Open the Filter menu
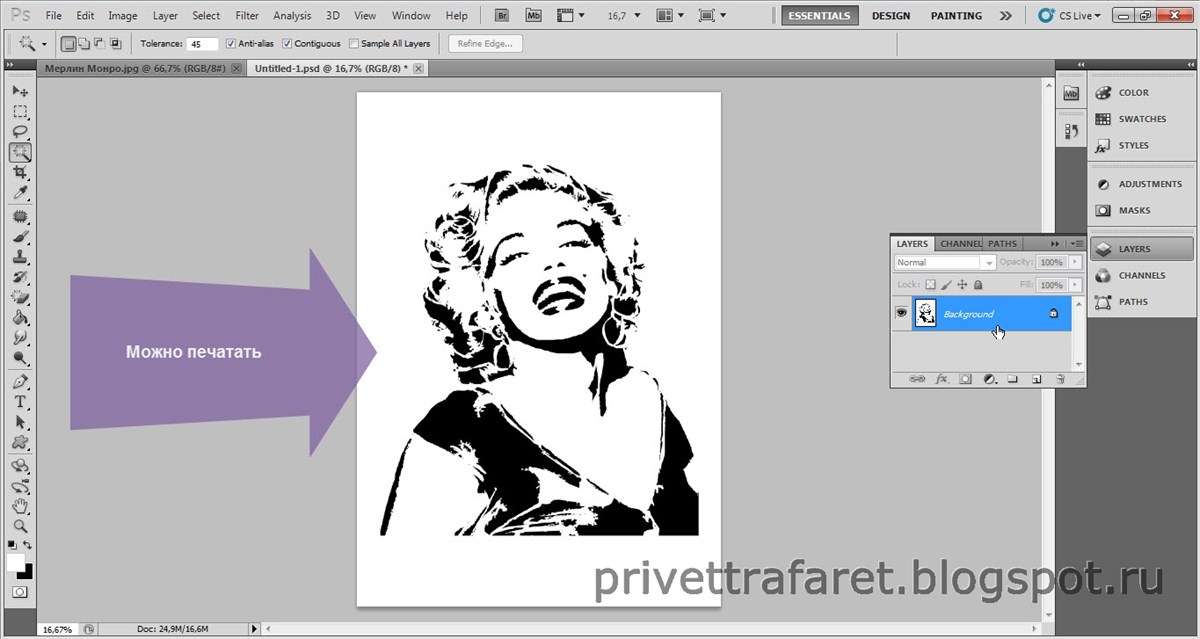This screenshot has width=1200, height=639. point(247,16)
